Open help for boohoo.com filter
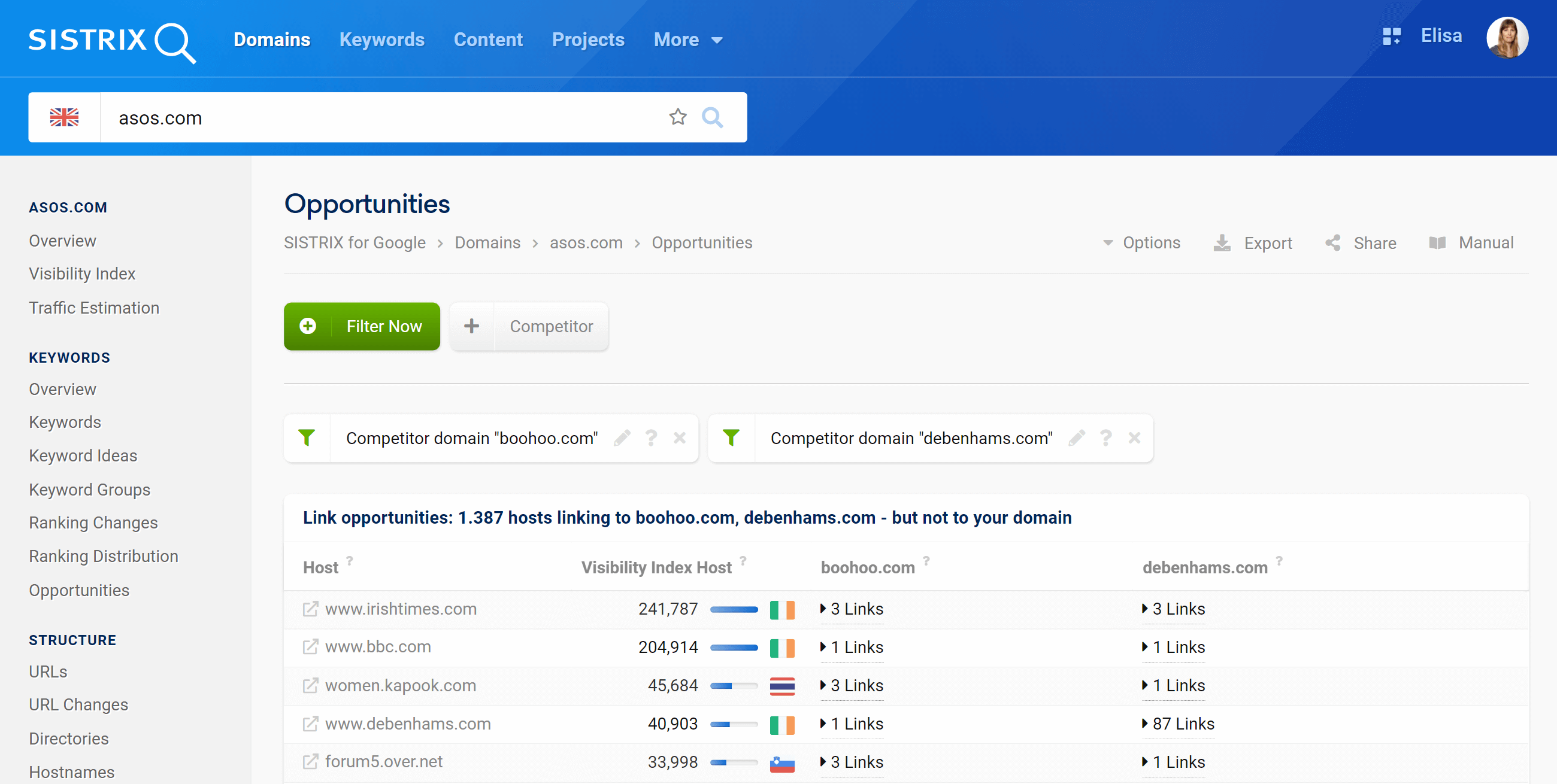The height and width of the screenshot is (784, 1557). 651,438
